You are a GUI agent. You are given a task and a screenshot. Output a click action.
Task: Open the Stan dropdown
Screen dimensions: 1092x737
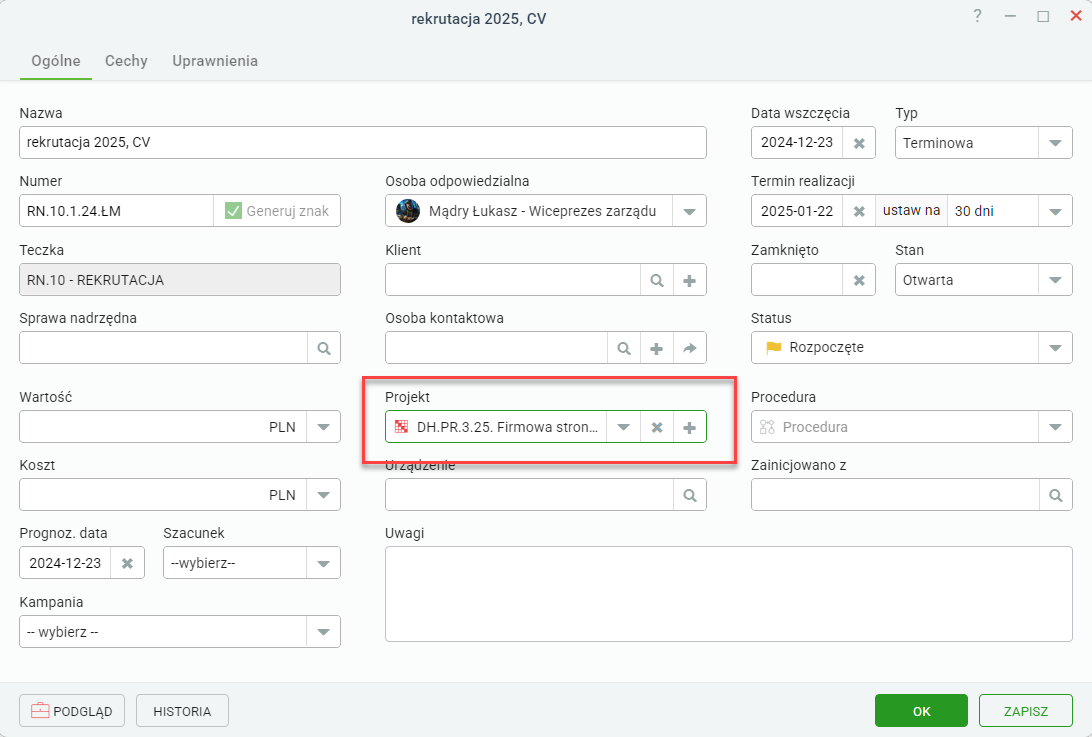1055,280
